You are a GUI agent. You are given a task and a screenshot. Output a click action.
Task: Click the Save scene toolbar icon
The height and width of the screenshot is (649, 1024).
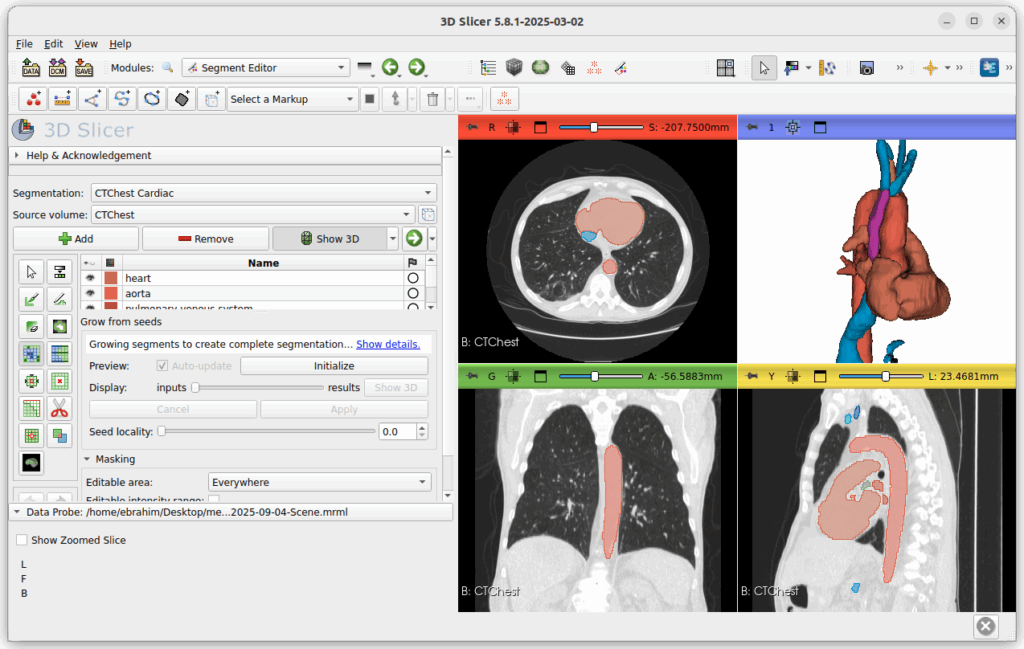pos(84,68)
